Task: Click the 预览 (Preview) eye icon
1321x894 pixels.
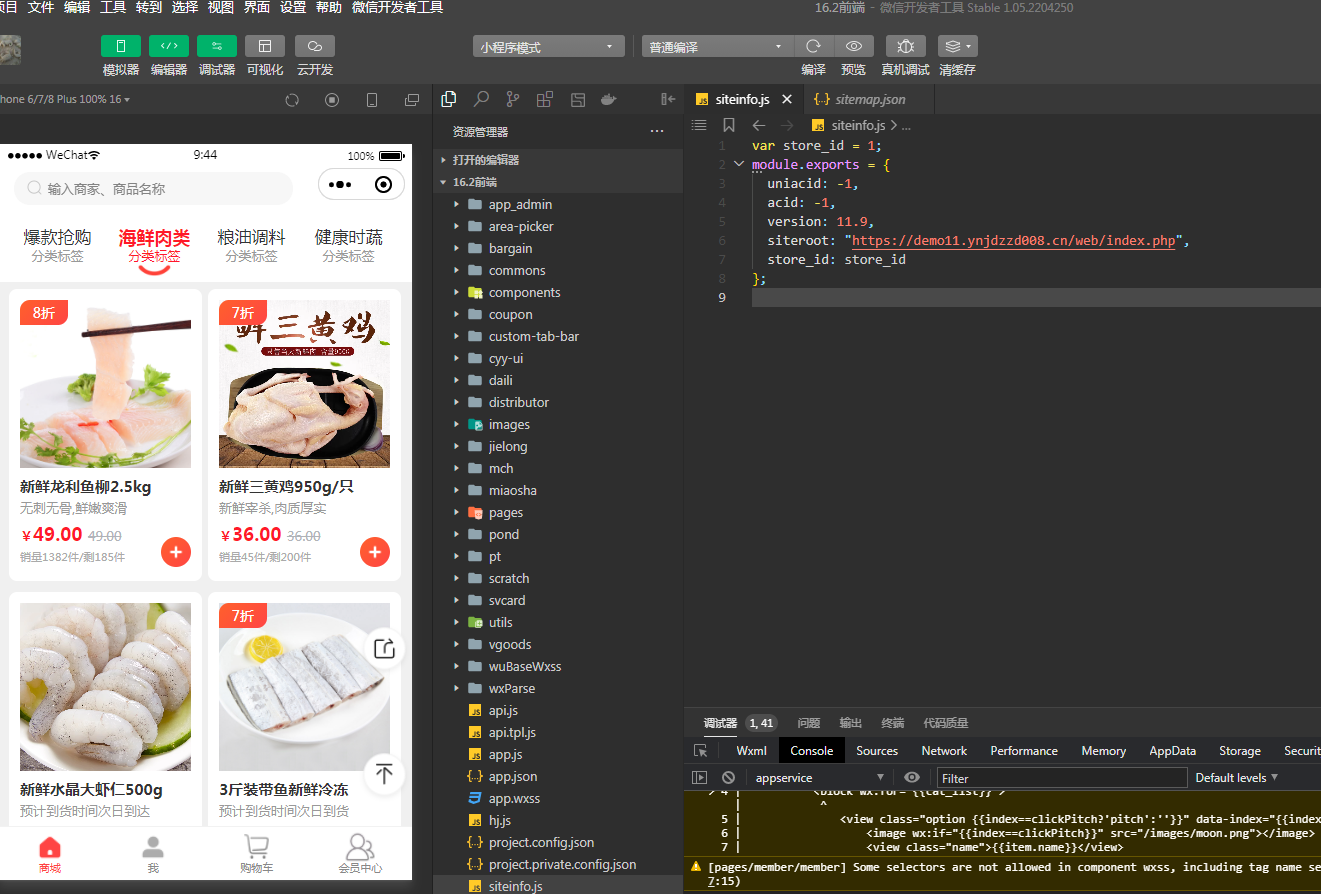Action: 853,45
